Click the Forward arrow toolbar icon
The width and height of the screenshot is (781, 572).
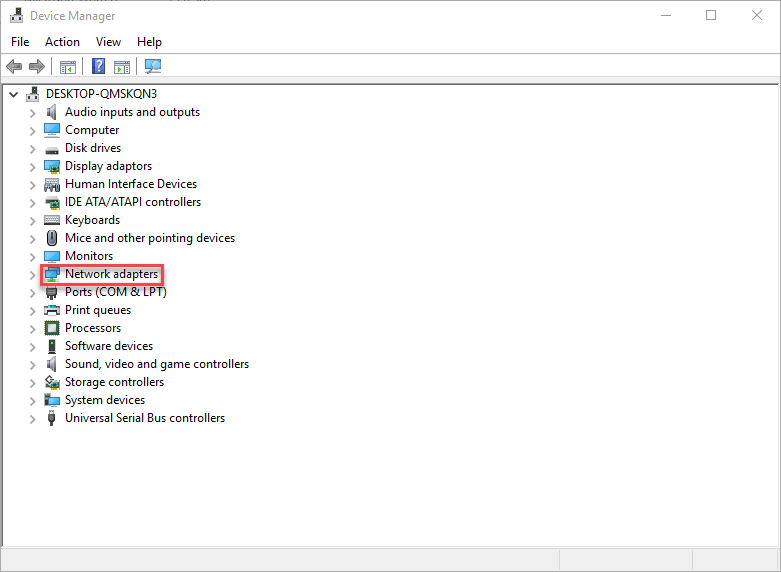coord(37,67)
